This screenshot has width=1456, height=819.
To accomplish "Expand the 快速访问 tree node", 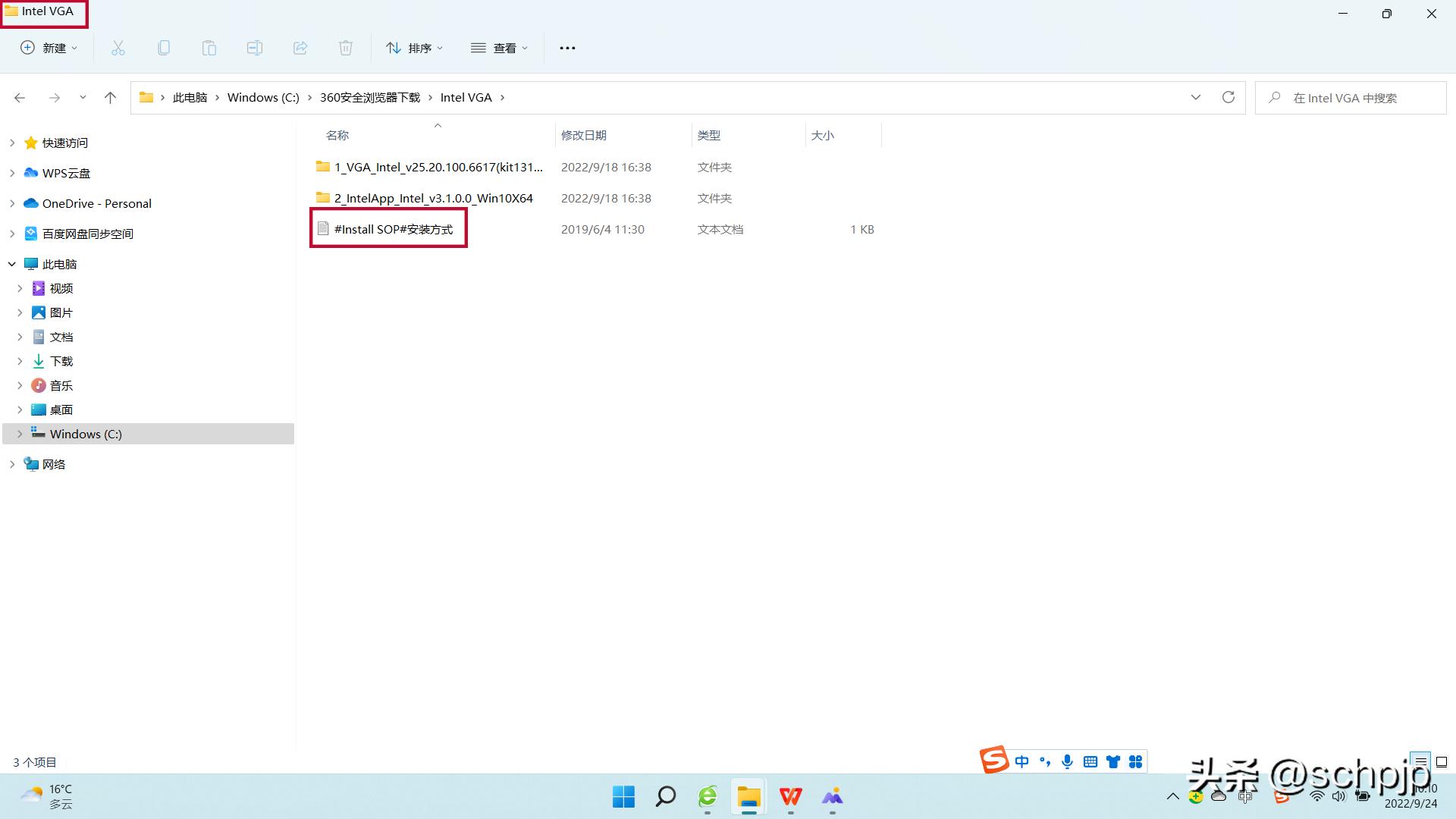I will (x=12, y=143).
